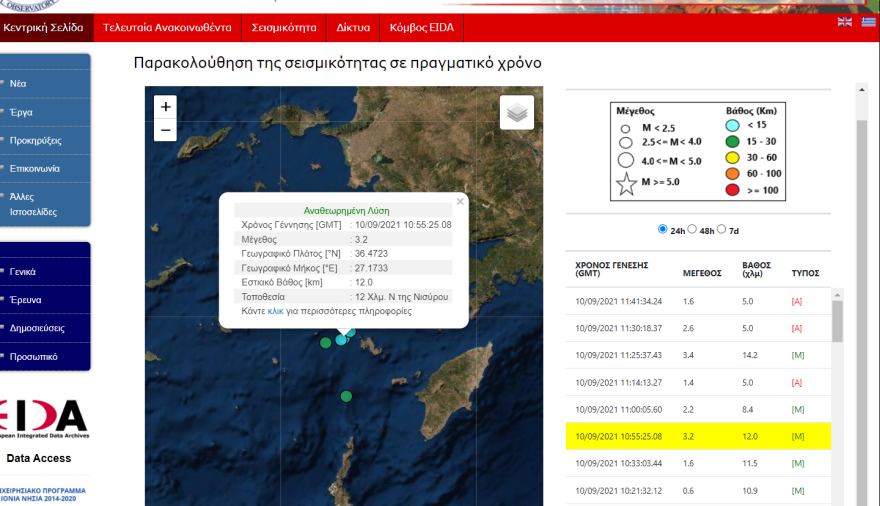Open Τελευταία Ανακοινωθέντα menu item
This screenshot has height=506, width=880.
click(167, 28)
